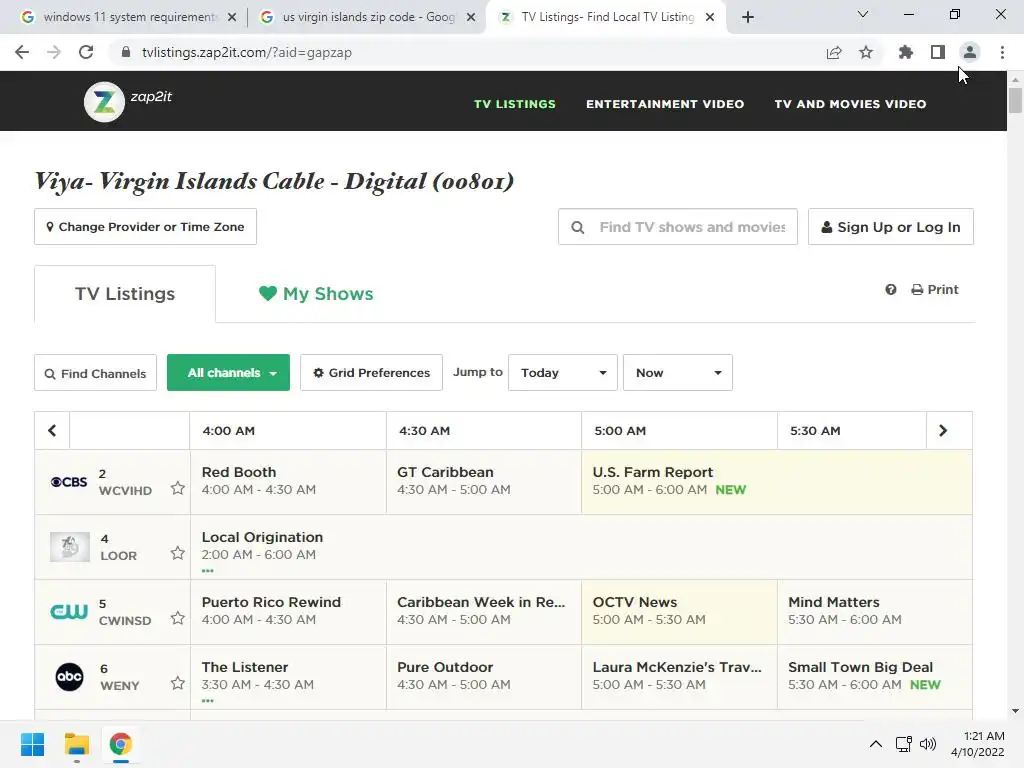Switch to the My Shows tab

(x=316, y=294)
